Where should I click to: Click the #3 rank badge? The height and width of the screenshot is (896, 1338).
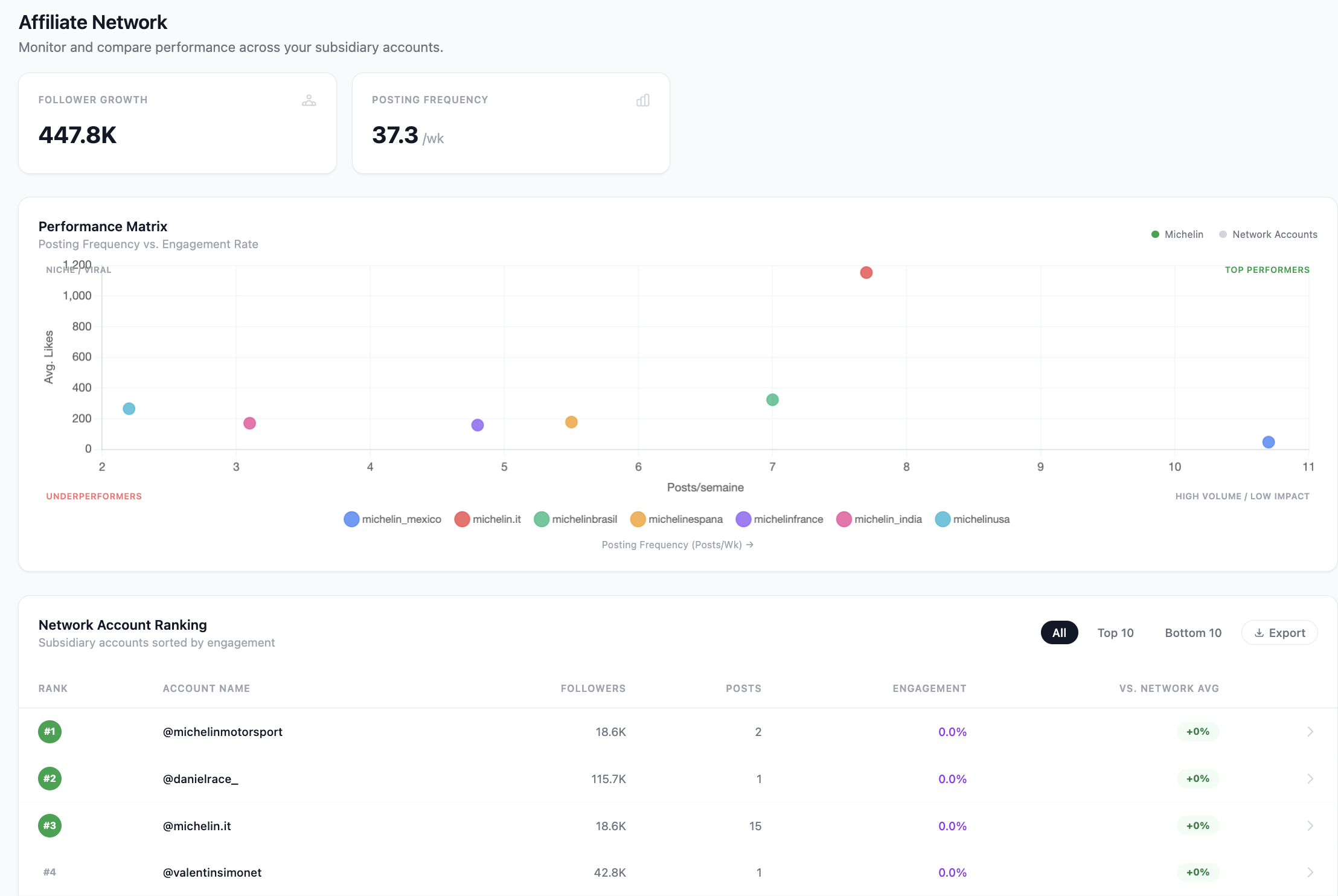point(50,826)
